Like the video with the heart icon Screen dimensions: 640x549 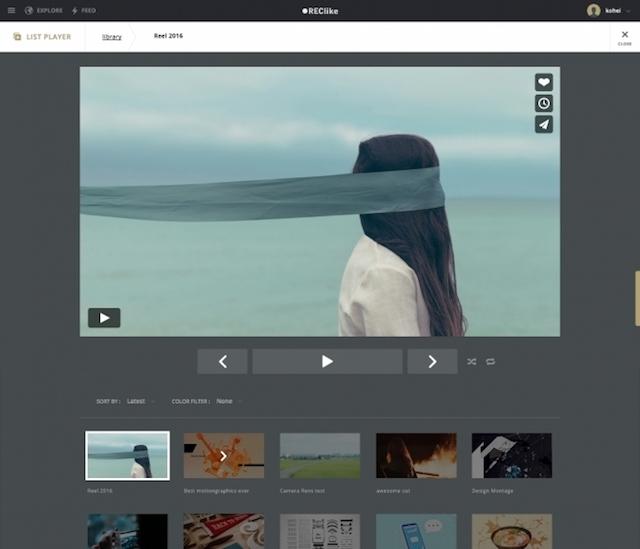pyautogui.click(x=543, y=83)
